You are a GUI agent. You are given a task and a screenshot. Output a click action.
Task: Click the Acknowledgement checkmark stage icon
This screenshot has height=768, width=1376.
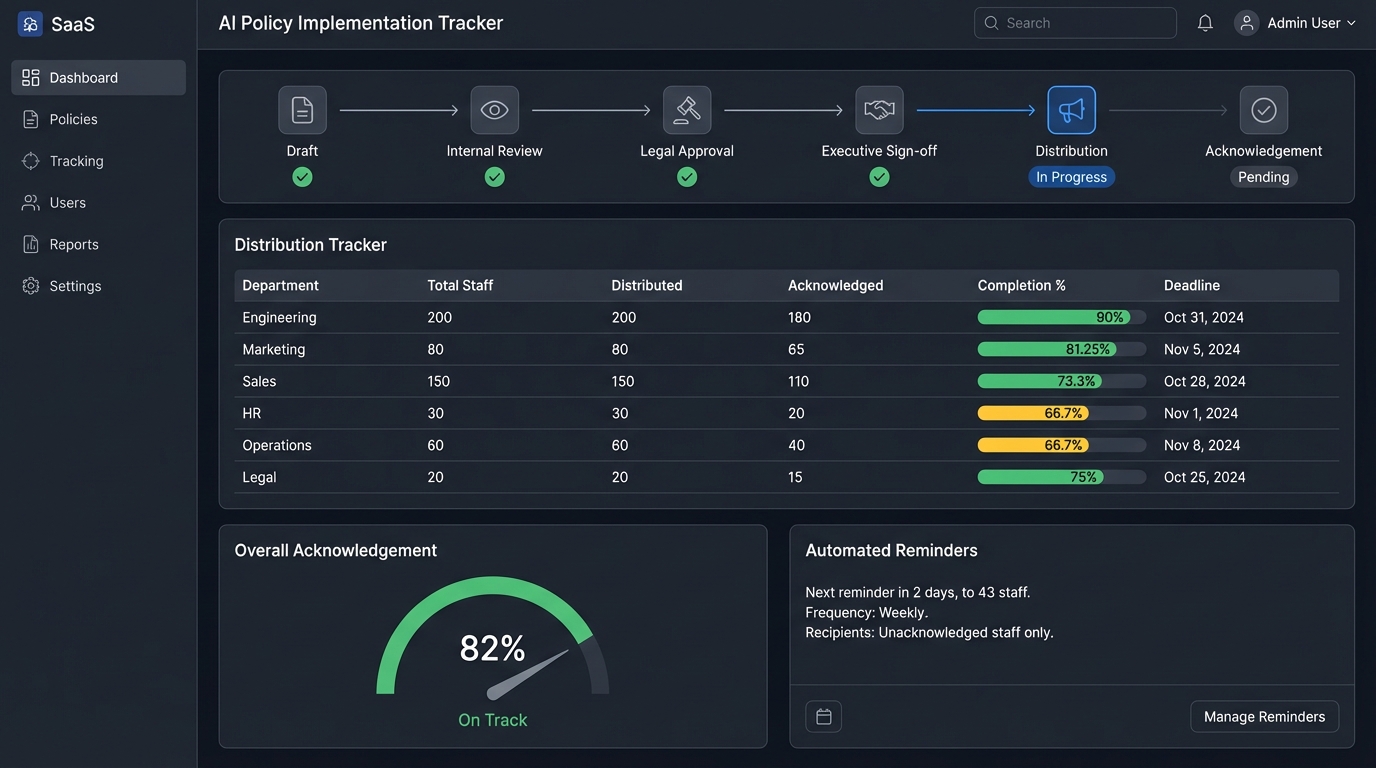pyautogui.click(x=1263, y=109)
